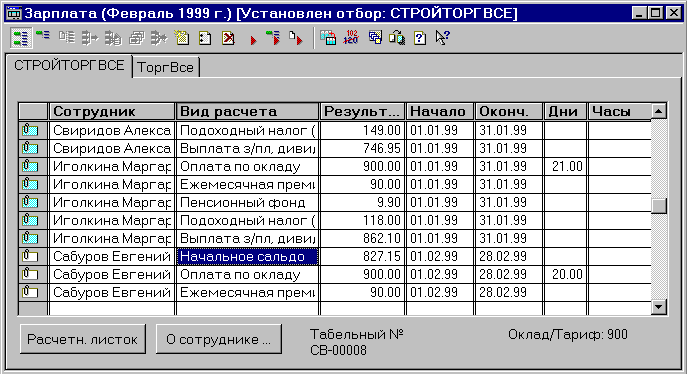687x374 pixels.
Task: Click the Часы column header
Action: coord(620,111)
